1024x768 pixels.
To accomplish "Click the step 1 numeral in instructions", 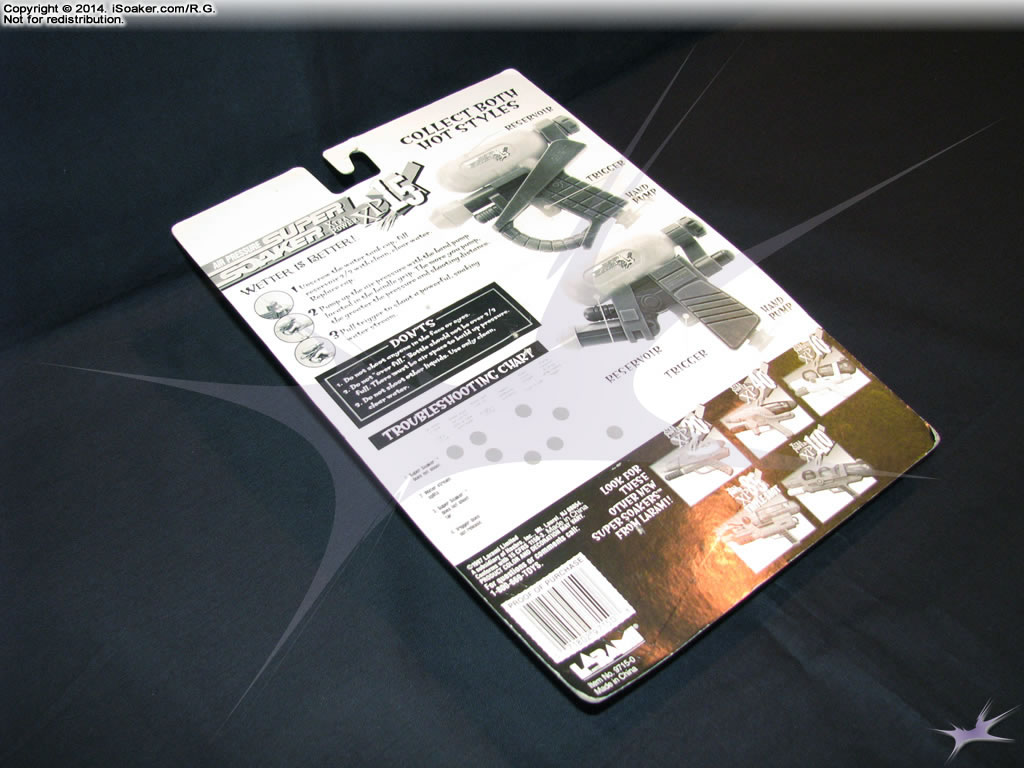I will (295, 288).
